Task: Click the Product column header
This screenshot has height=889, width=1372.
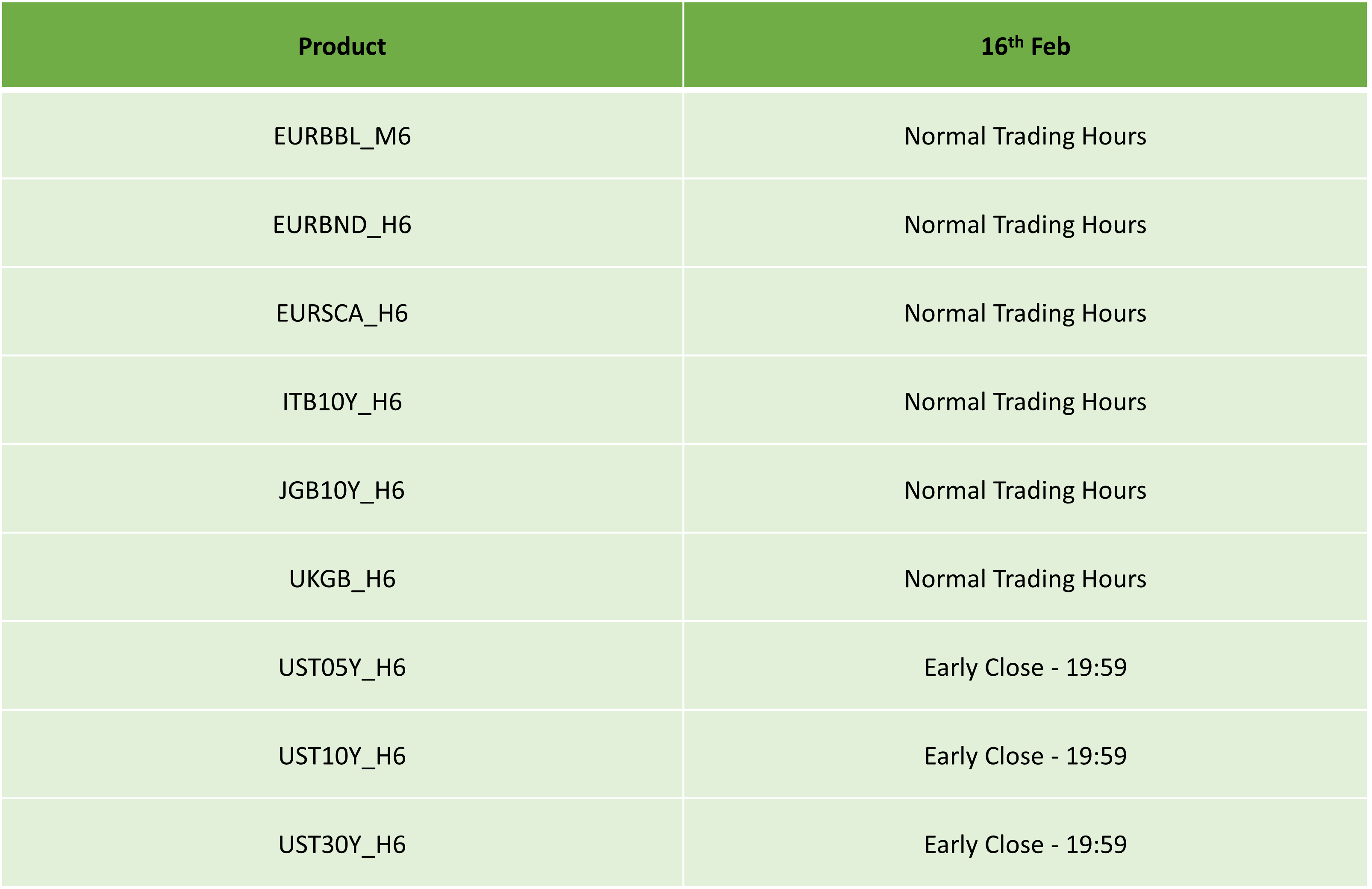Action: point(342,46)
